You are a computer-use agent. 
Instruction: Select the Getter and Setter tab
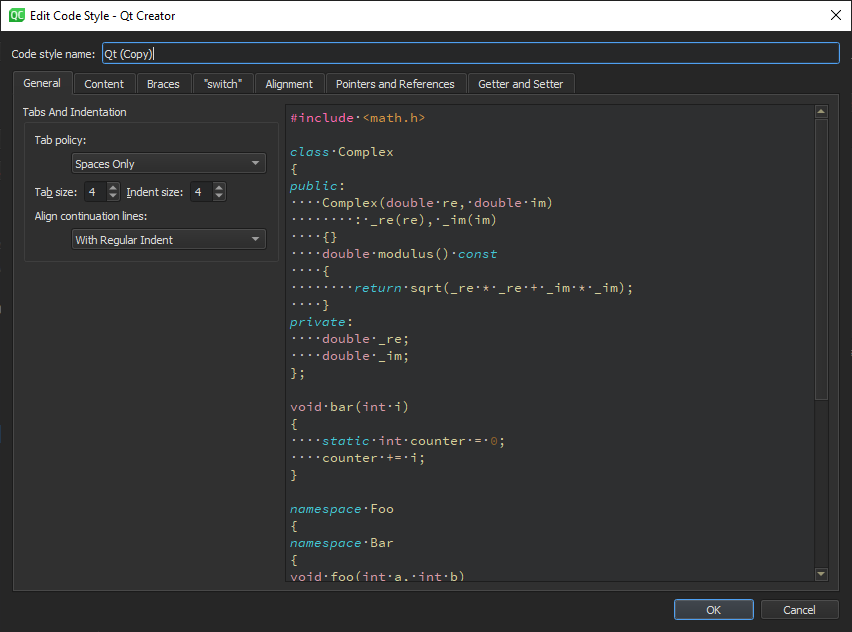pos(520,83)
